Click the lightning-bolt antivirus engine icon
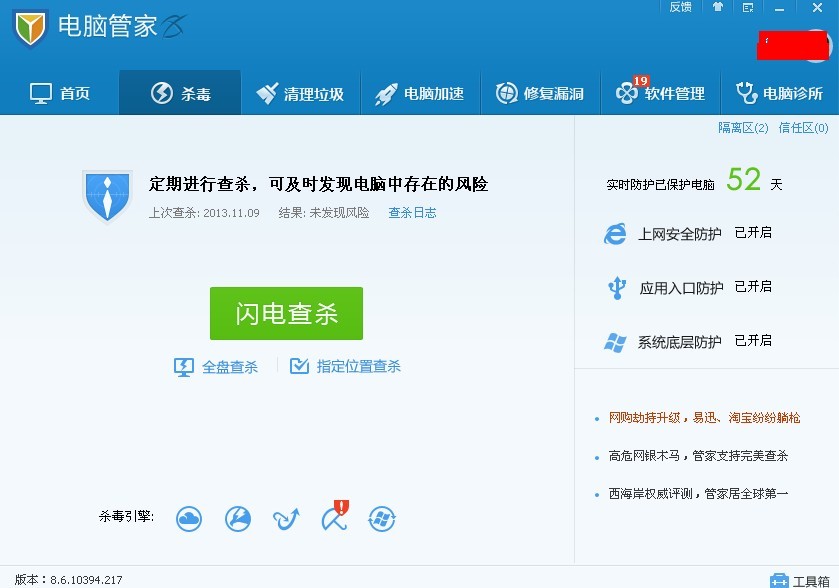 pyautogui.click(x=238, y=519)
